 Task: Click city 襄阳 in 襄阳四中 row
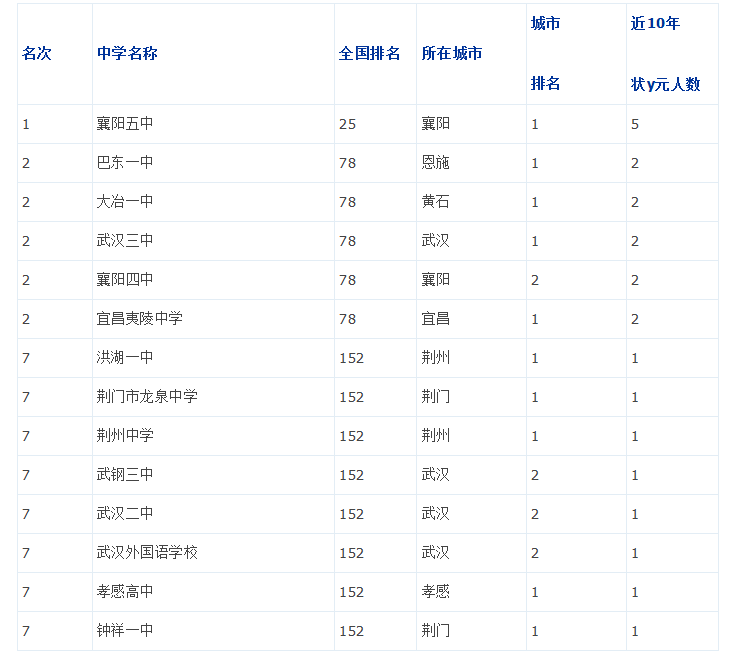(x=435, y=280)
